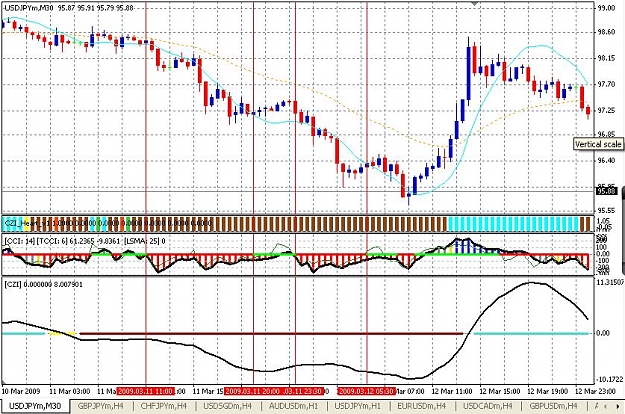Screen dimensions: 625x414
Task: Switch to the USDCADm,H4 chart tab
Action: point(487,406)
